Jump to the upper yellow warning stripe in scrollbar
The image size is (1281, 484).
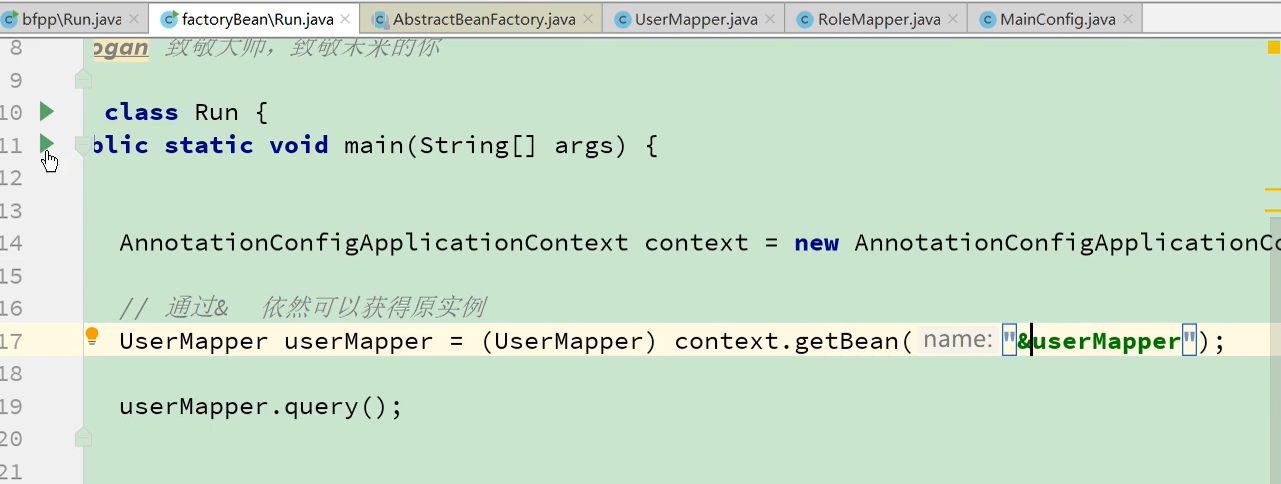tap(1273, 188)
